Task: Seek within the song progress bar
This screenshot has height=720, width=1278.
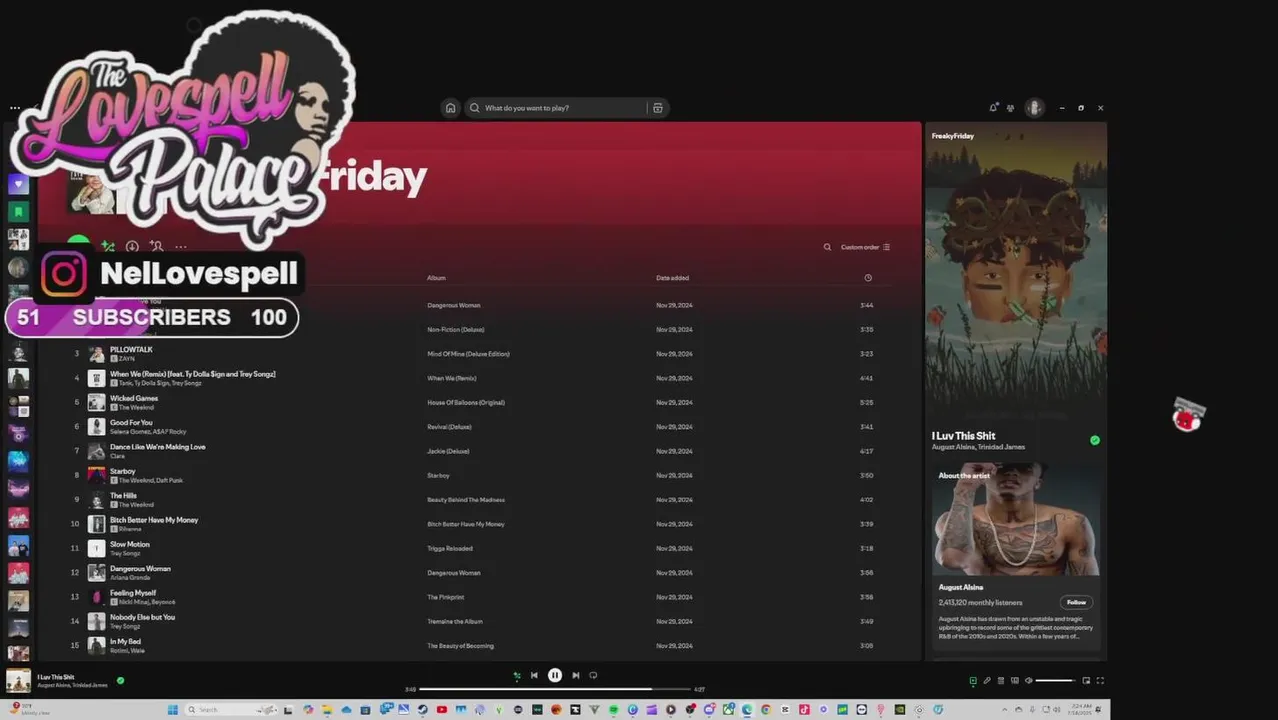Action: pyautogui.click(x=555, y=689)
